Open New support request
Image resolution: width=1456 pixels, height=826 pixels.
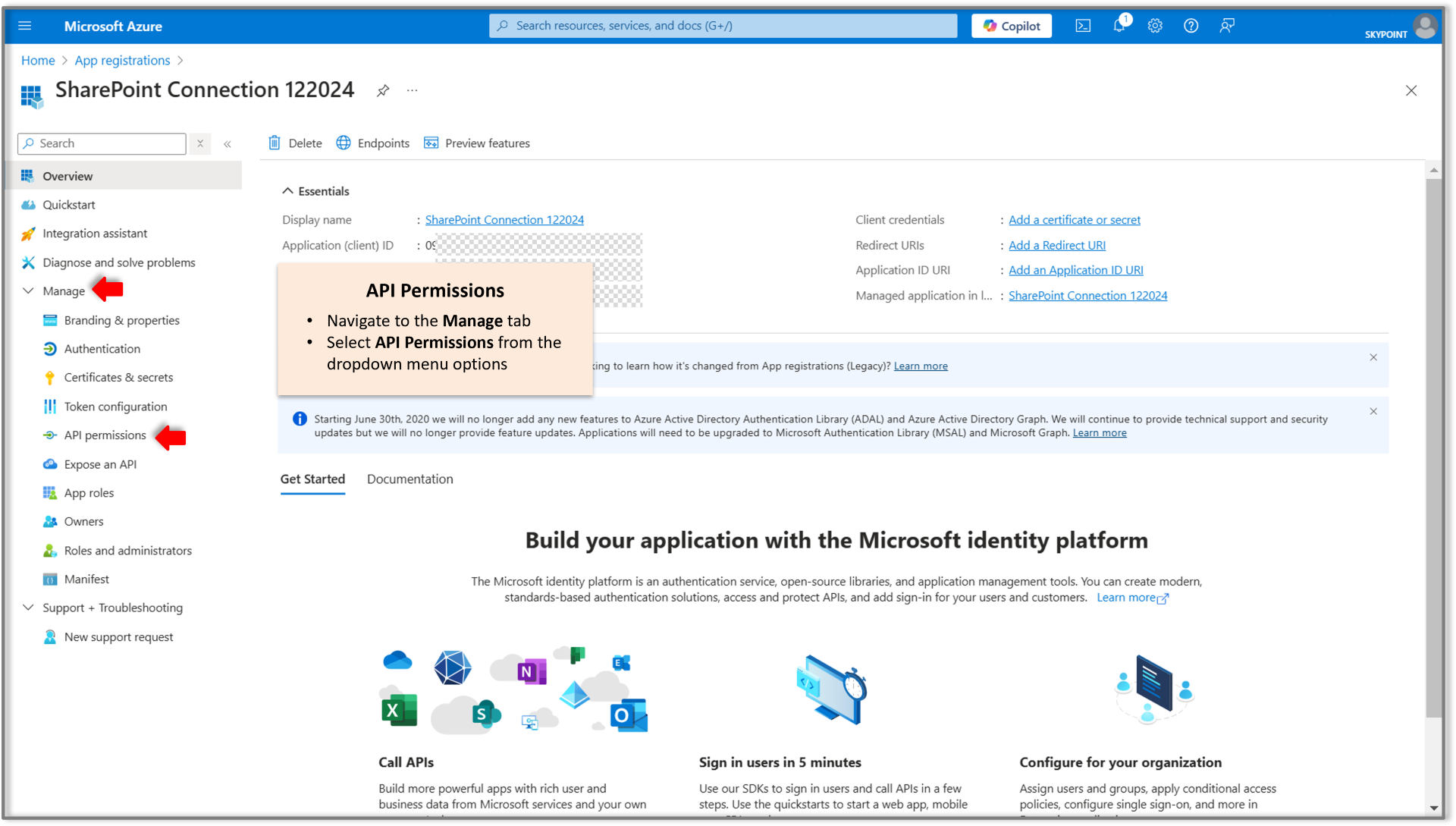coord(118,637)
